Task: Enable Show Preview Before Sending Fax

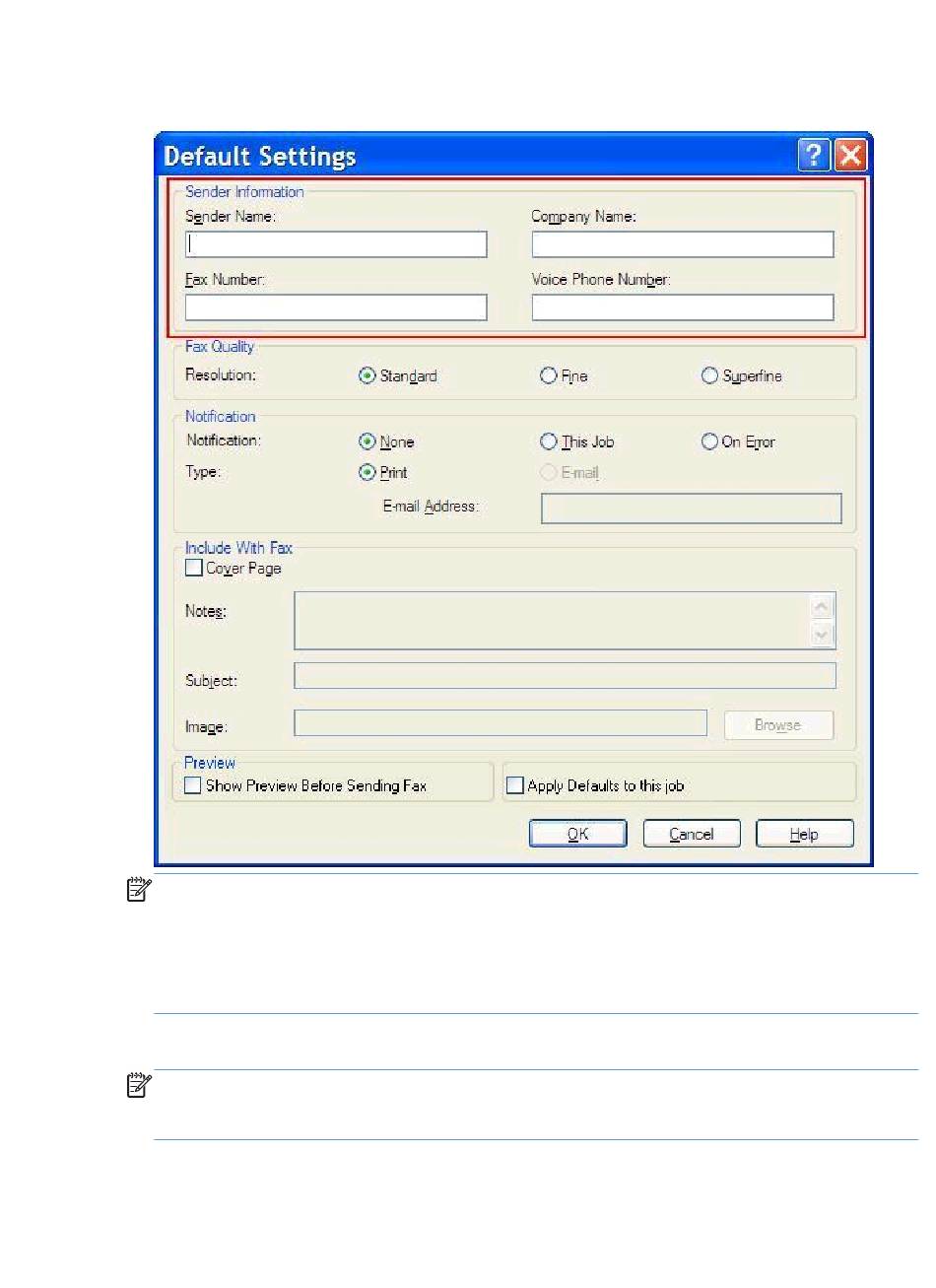Action: tap(193, 785)
